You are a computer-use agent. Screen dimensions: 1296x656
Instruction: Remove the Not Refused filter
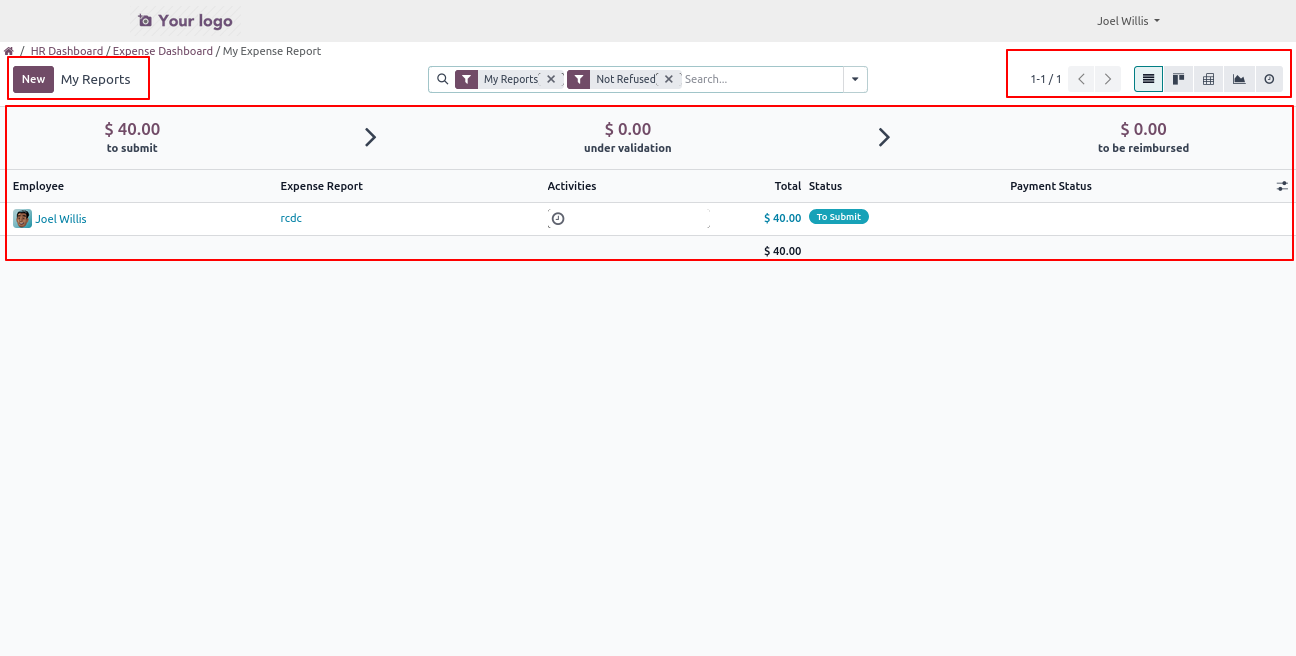coord(669,79)
